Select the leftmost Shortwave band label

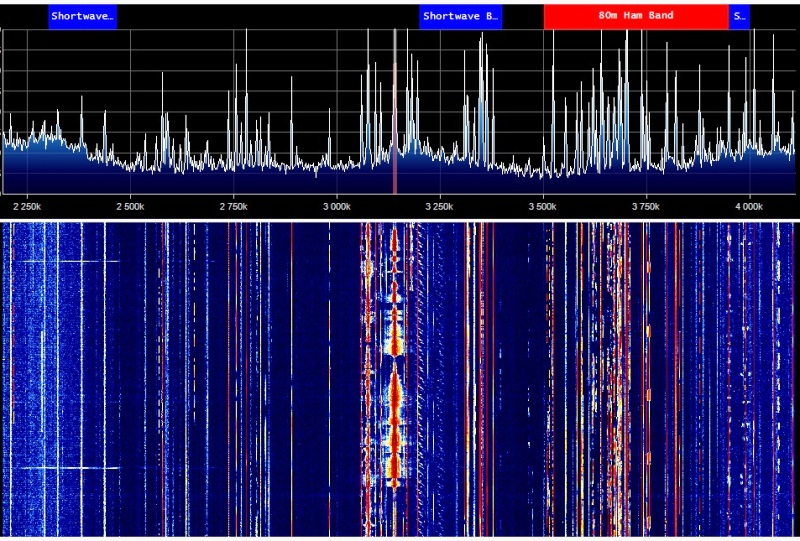(83, 16)
